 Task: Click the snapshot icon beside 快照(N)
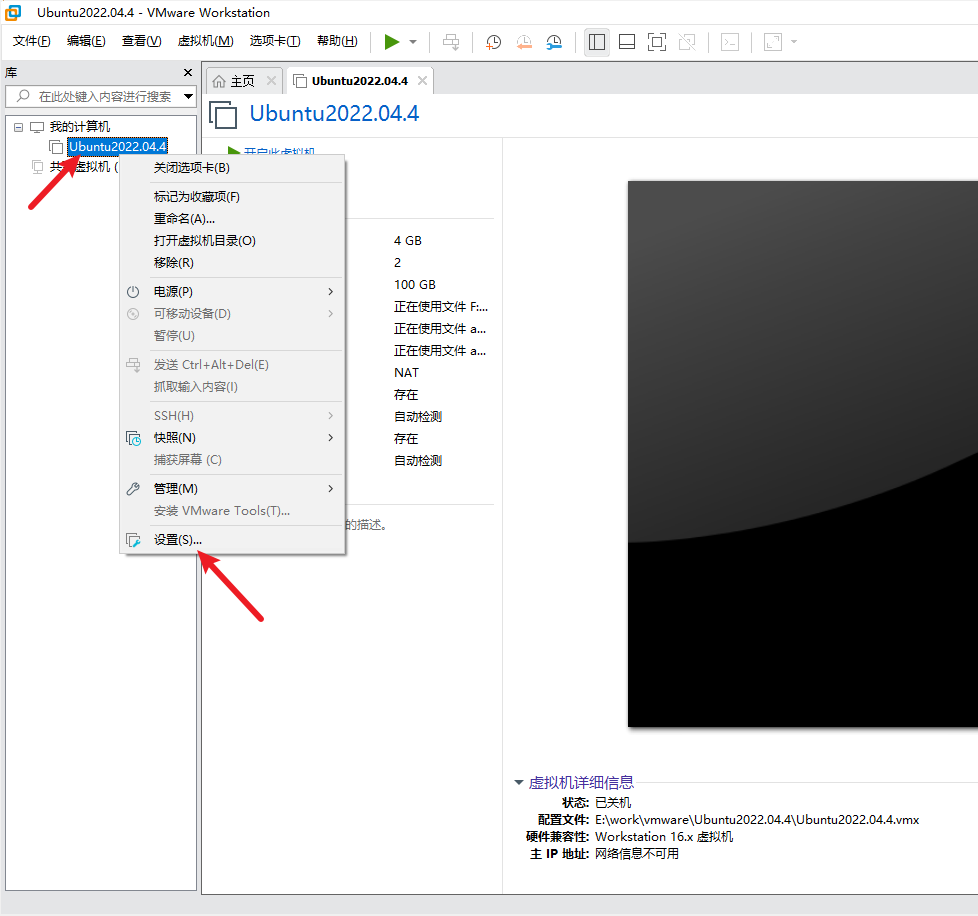pos(133,438)
